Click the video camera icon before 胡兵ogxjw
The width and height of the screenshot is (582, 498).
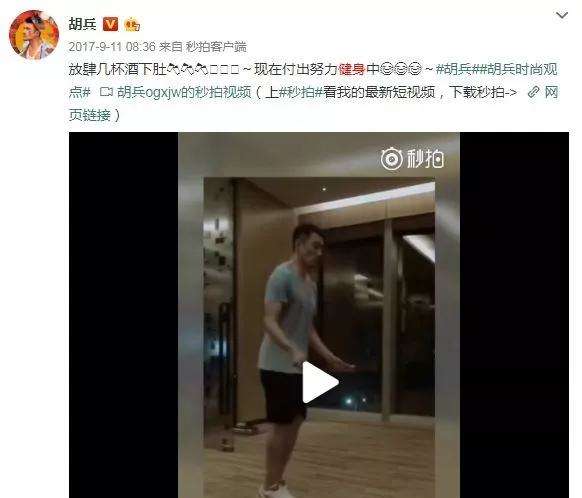click(x=106, y=92)
